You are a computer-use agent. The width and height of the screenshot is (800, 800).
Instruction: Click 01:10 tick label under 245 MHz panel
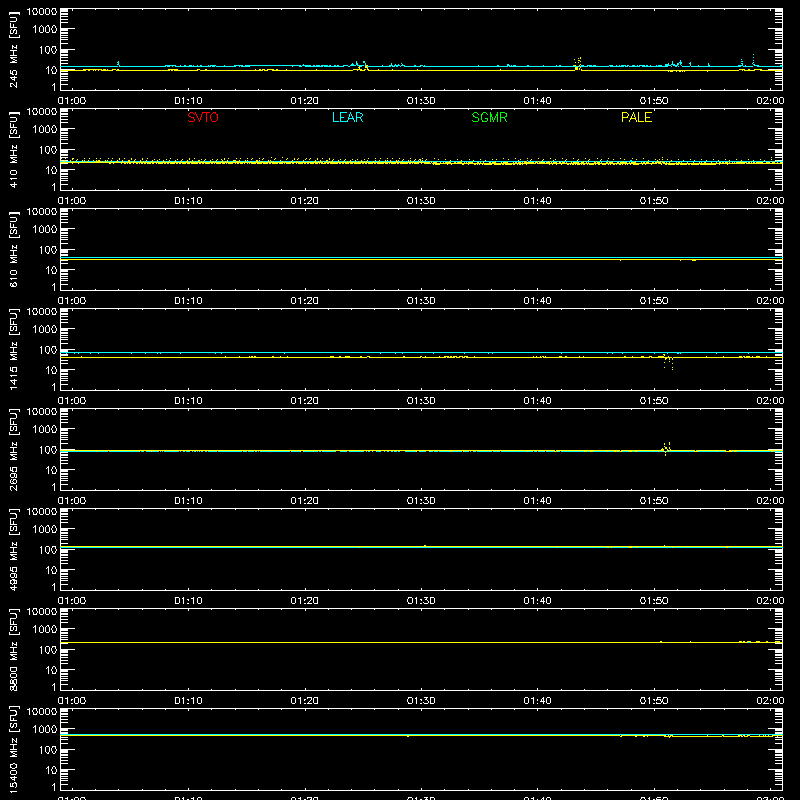pyautogui.click(x=188, y=101)
